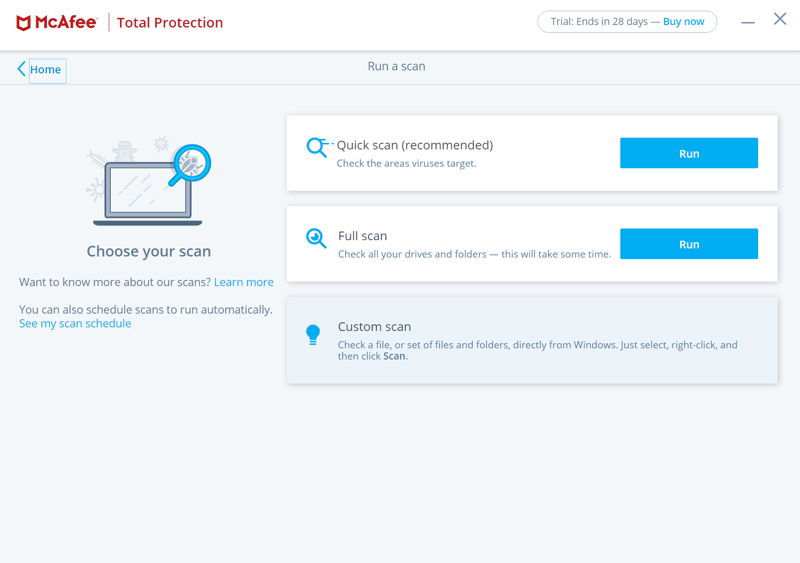This screenshot has height=563, width=800.
Task: Close the McAfee window
Action: (780, 19)
